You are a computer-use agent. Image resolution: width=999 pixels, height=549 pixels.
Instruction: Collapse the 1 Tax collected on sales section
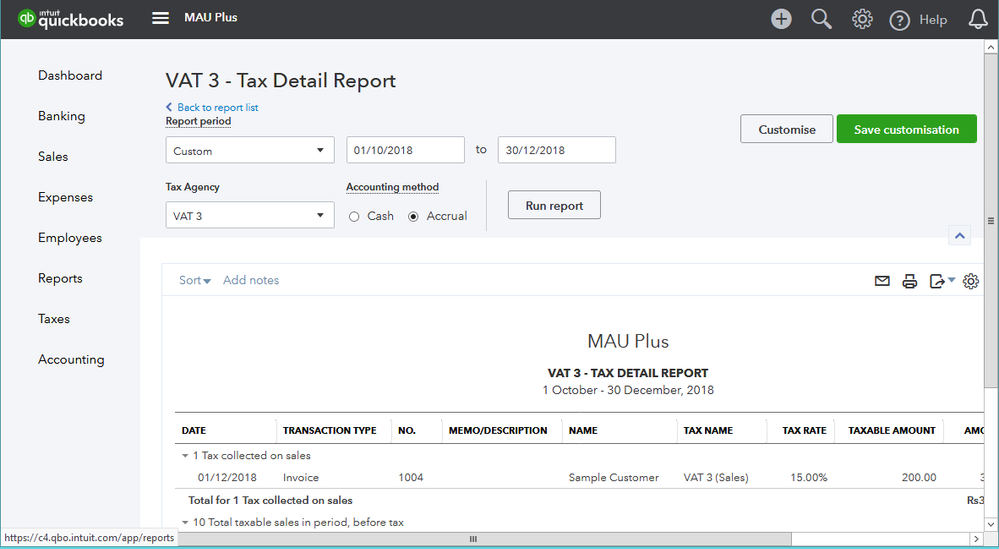point(185,456)
